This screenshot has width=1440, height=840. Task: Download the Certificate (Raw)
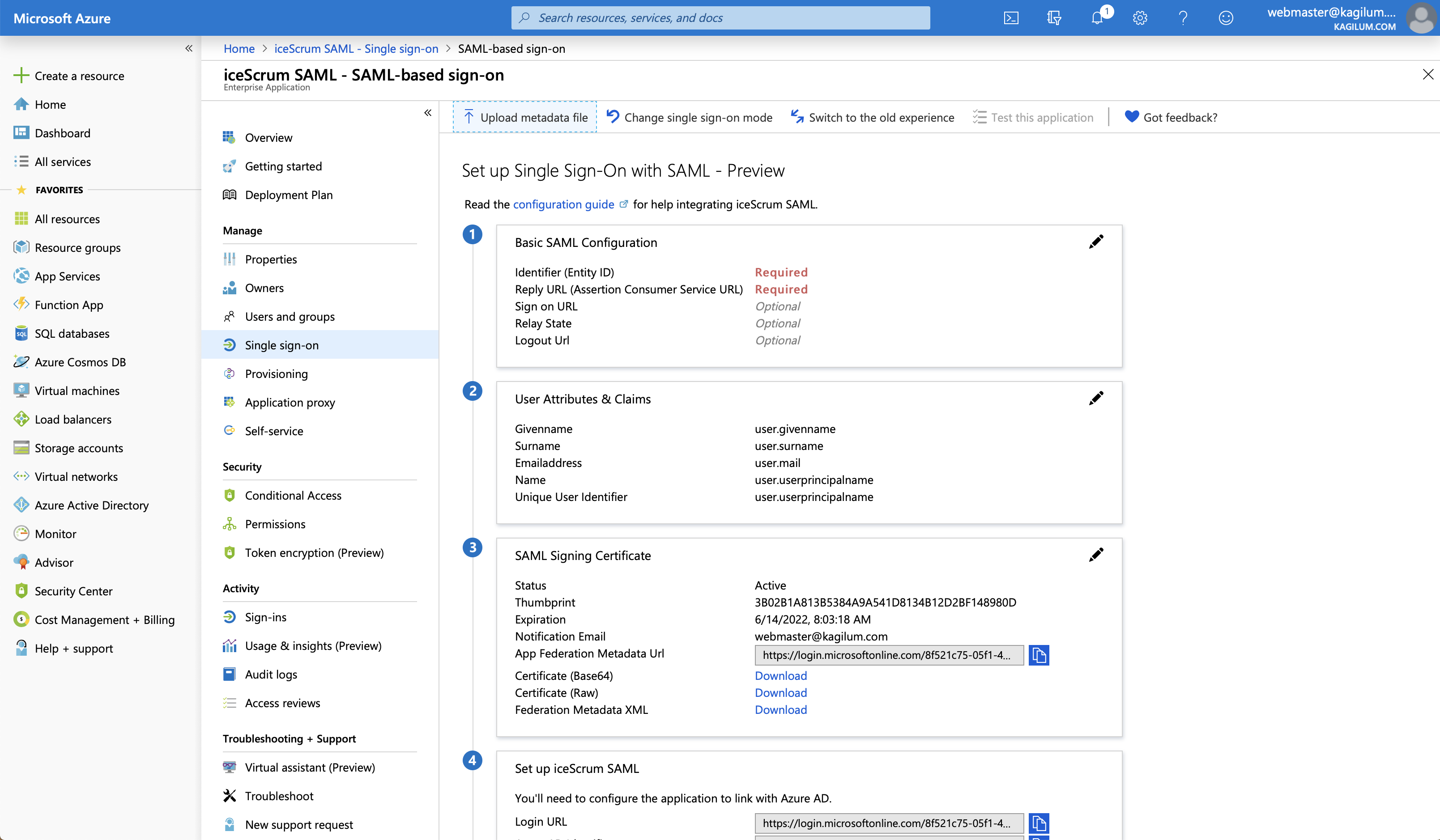click(780, 693)
